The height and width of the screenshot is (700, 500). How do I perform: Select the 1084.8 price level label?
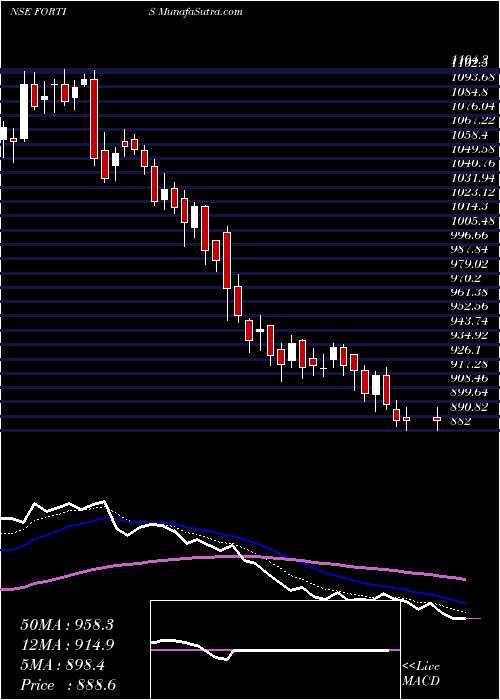[470, 91]
